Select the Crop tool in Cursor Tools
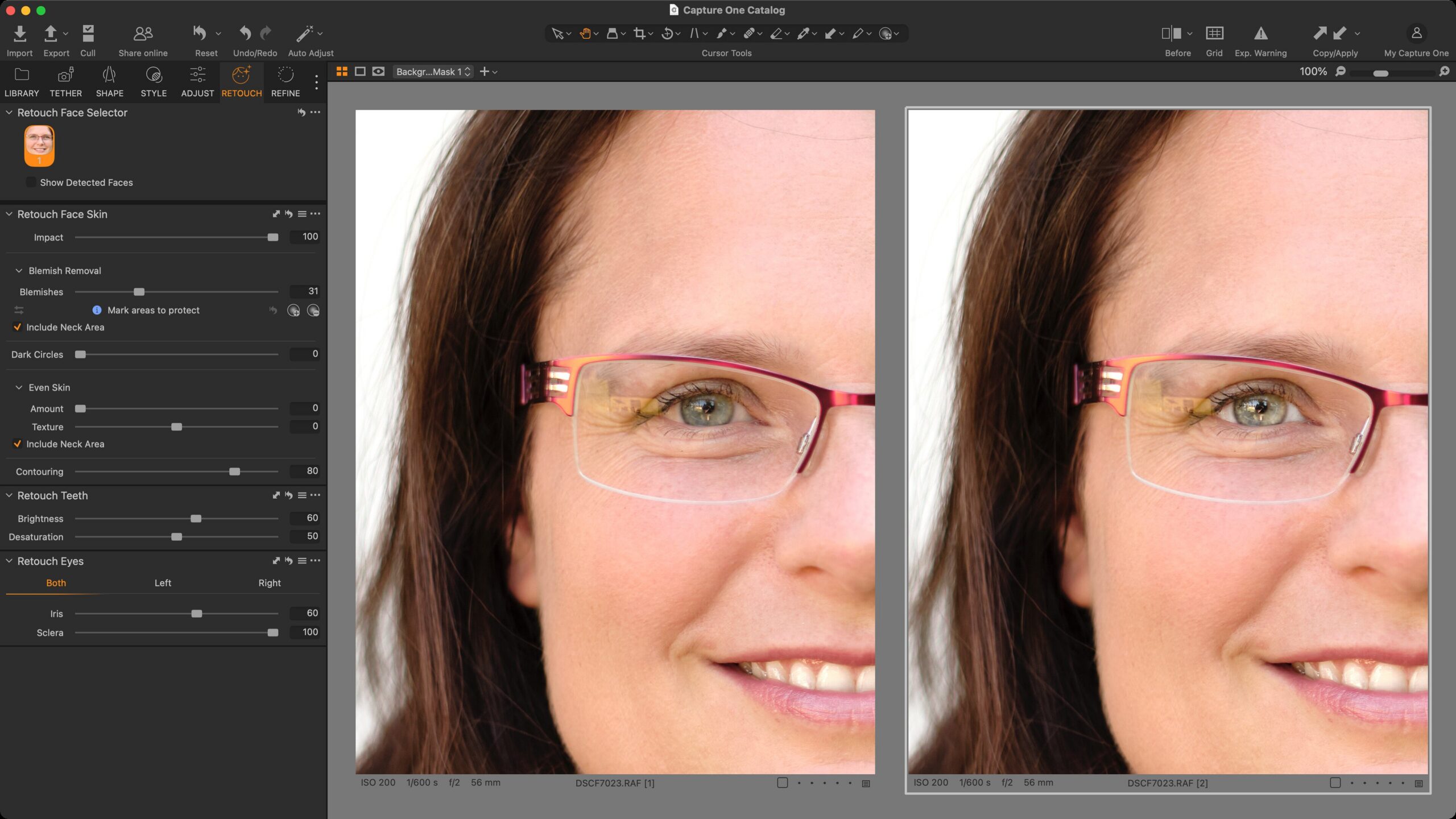Viewport: 1456px width, 819px height. [639, 33]
